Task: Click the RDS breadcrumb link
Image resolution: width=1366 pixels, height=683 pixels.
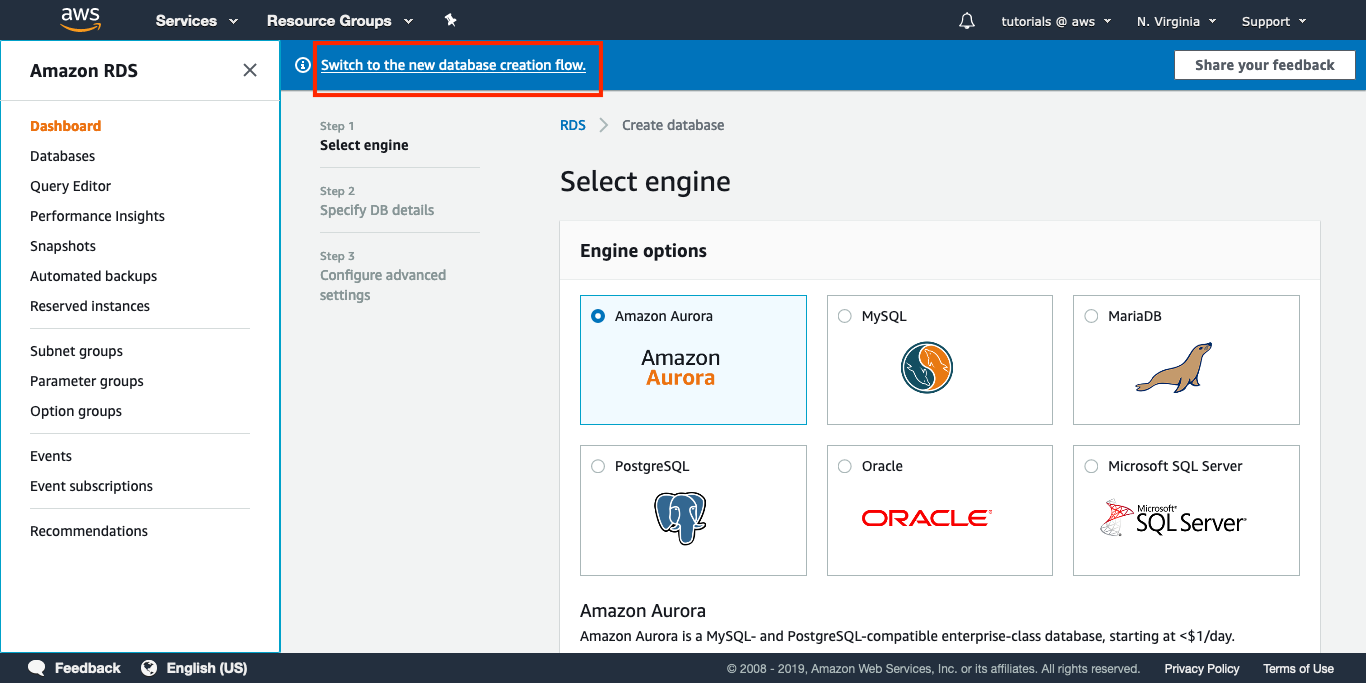Action: [573, 125]
